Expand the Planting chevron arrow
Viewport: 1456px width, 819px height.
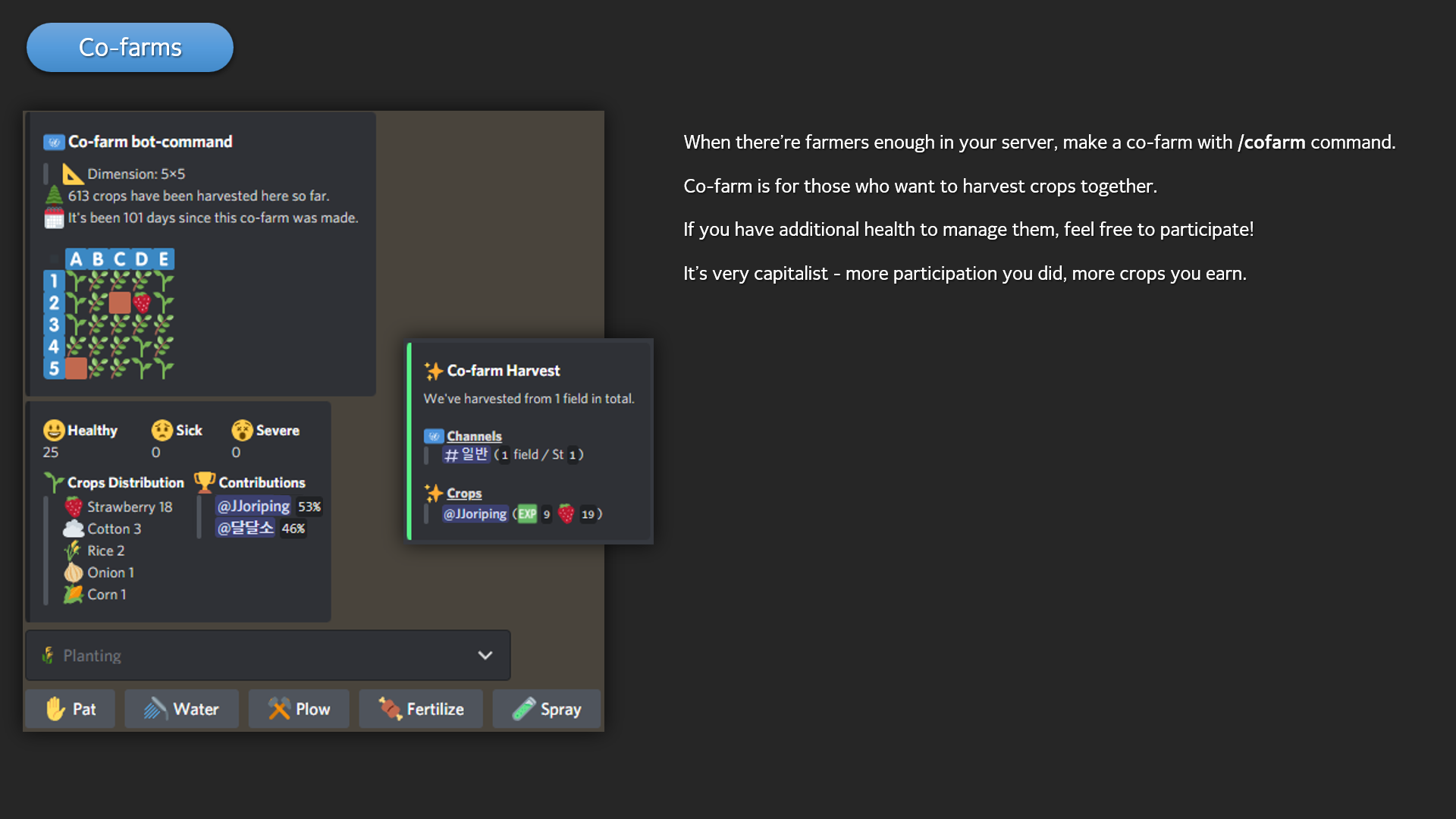point(485,655)
